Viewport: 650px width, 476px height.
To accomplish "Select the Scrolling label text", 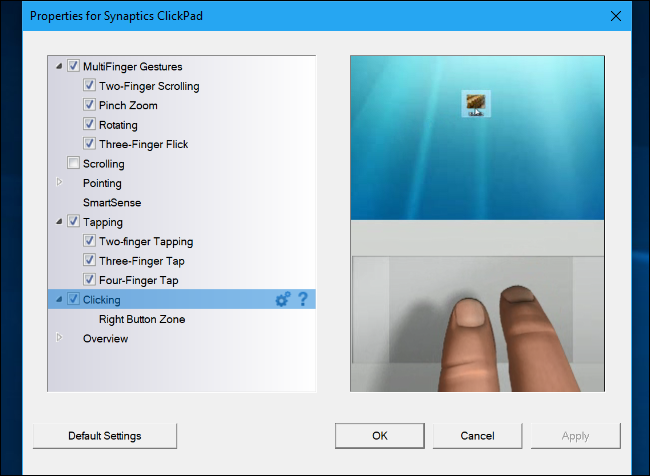I will click(x=104, y=164).
